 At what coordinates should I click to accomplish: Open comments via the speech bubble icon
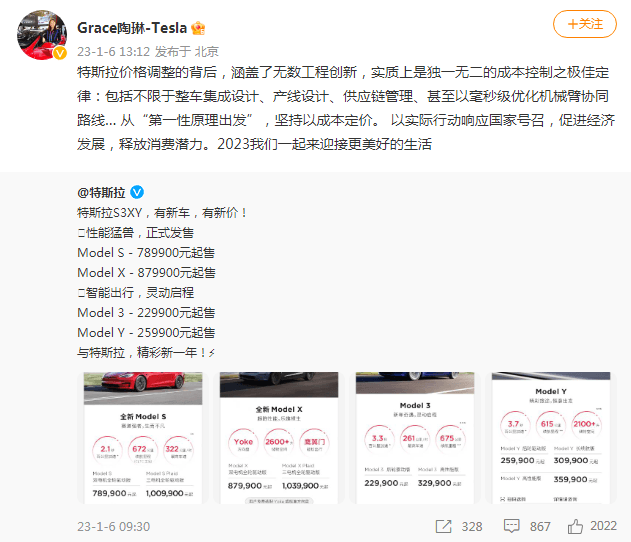pyautogui.click(x=511, y=526)
